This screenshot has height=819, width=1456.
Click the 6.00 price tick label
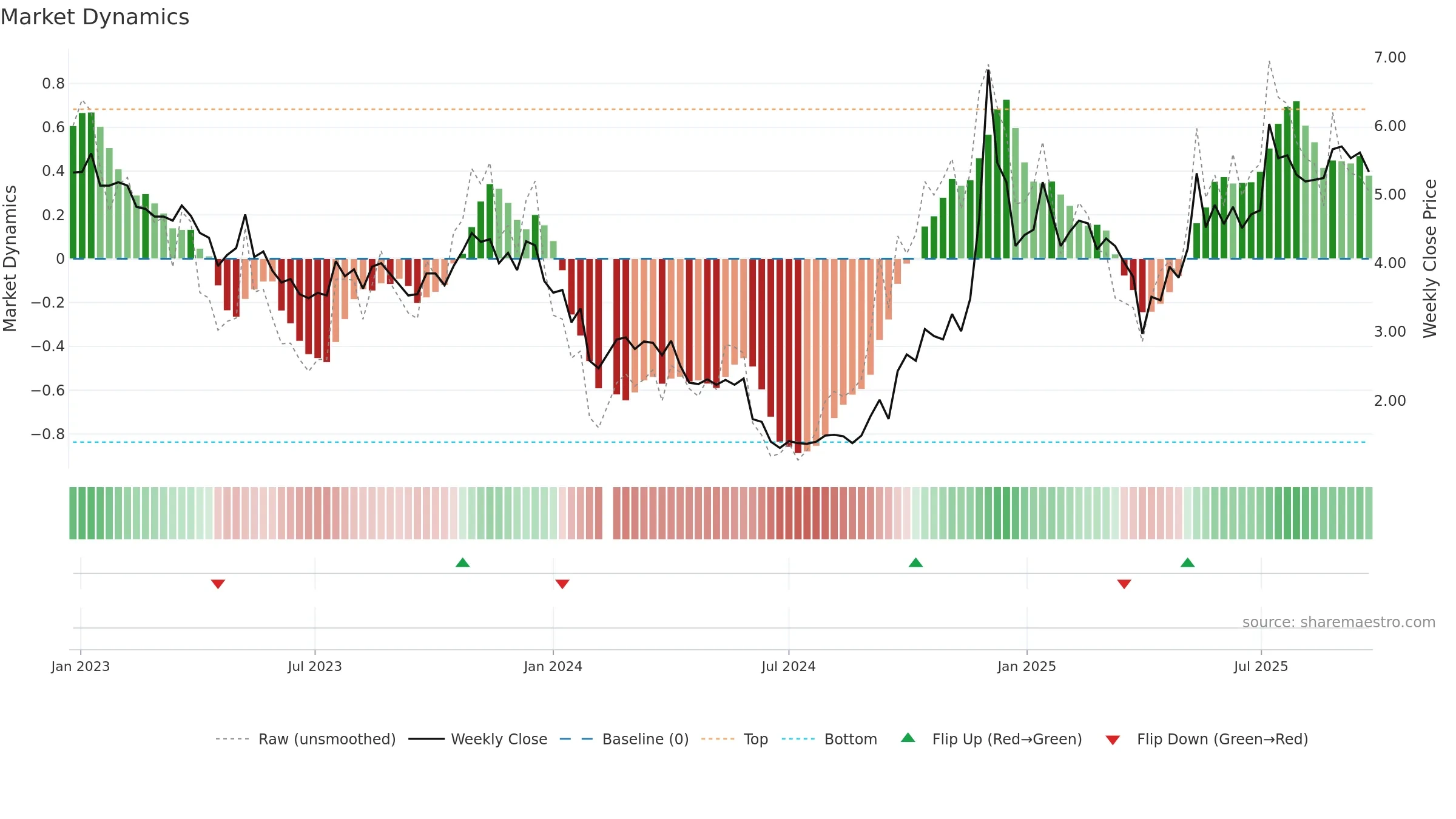tap(1390, 126)
